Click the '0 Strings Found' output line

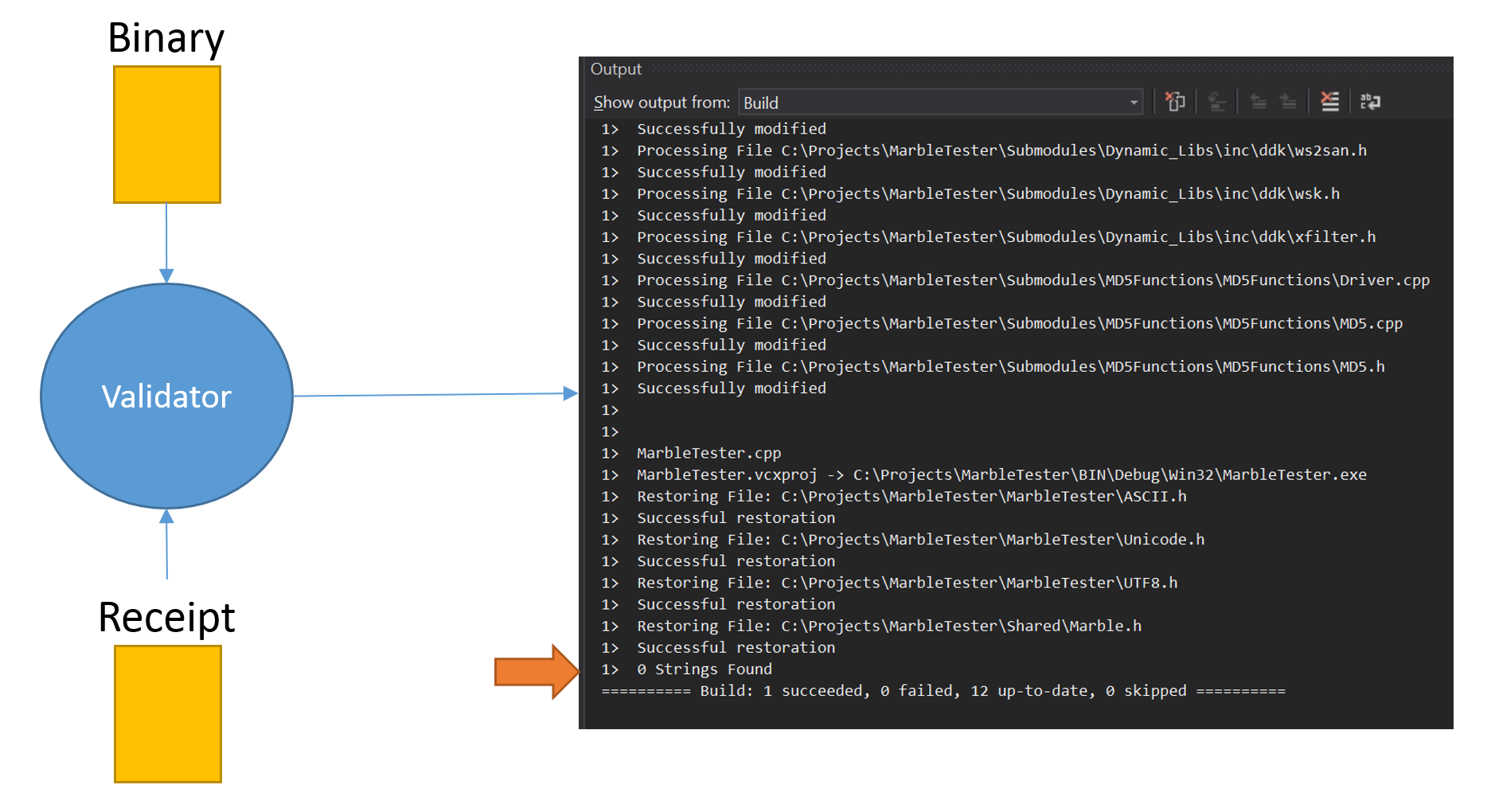(705, 669)
